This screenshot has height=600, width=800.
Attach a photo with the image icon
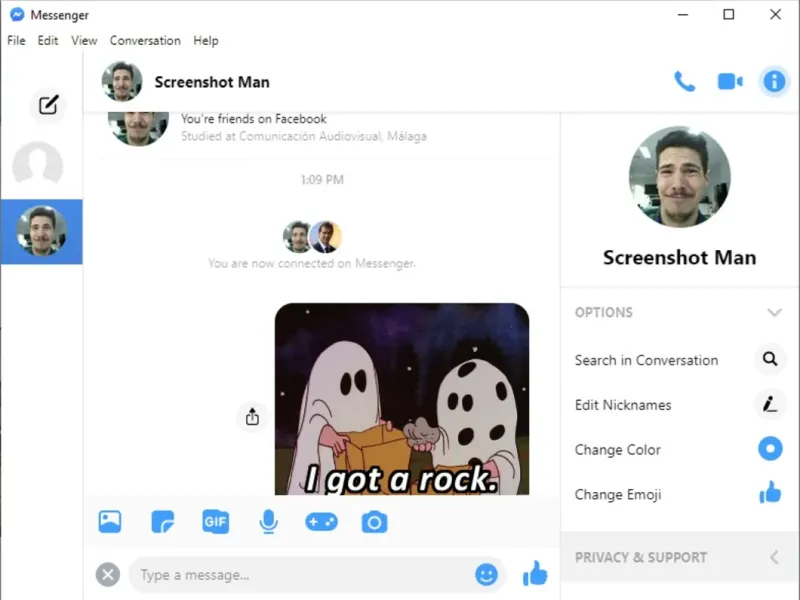click(x=110, y=522)
